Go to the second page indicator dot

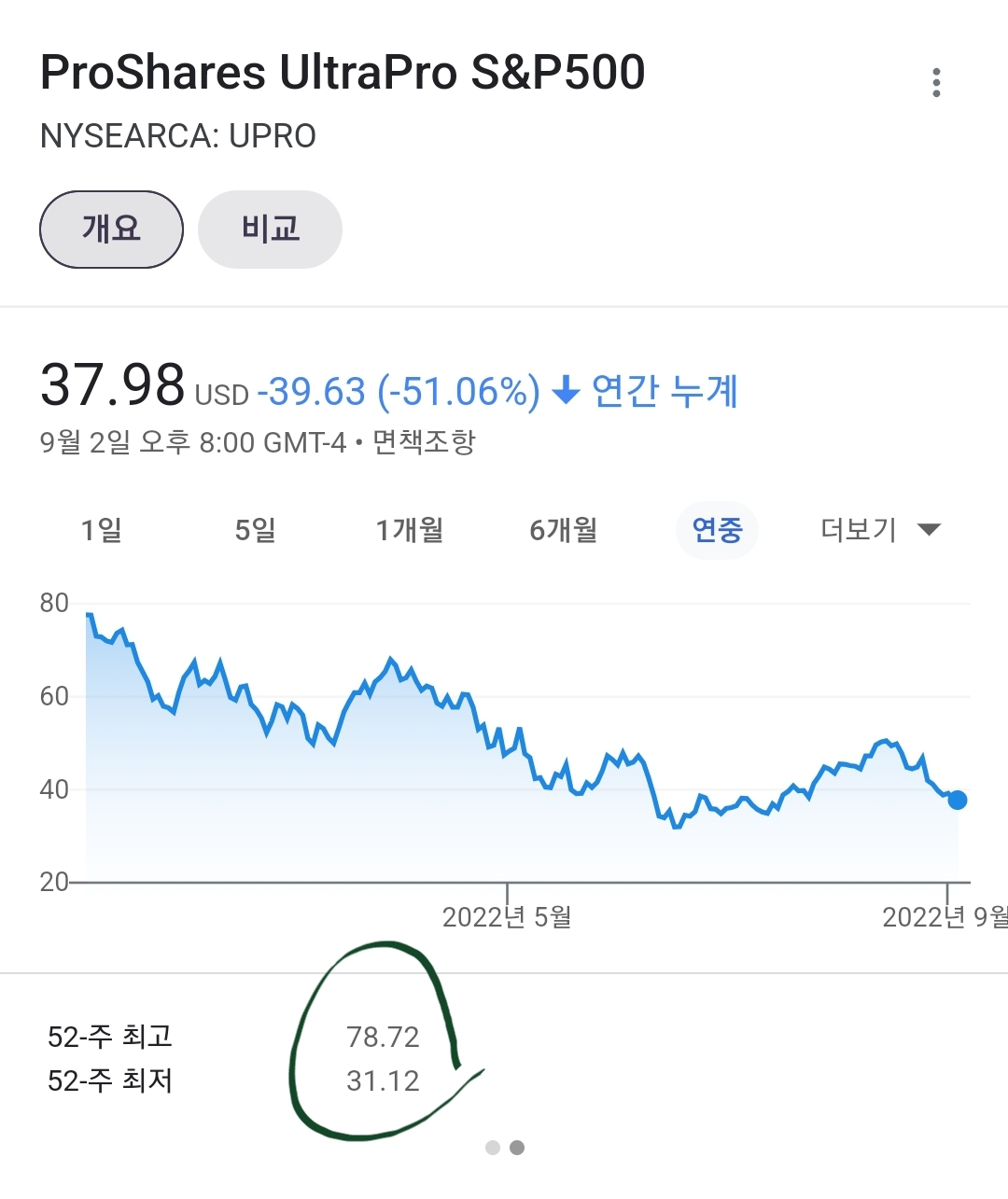coord(517,1148)
